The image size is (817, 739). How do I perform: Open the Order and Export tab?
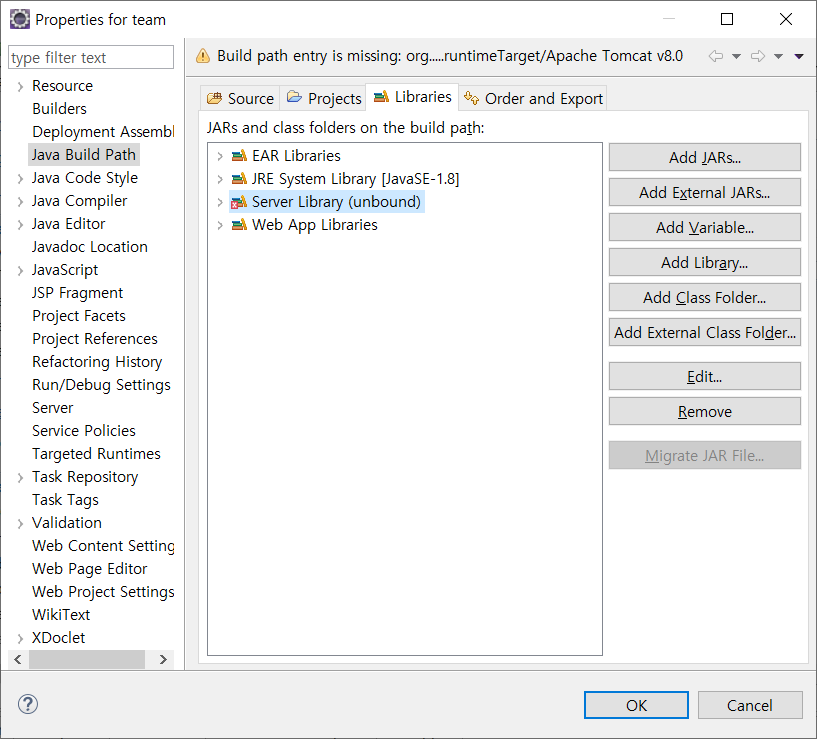(533, 98)
